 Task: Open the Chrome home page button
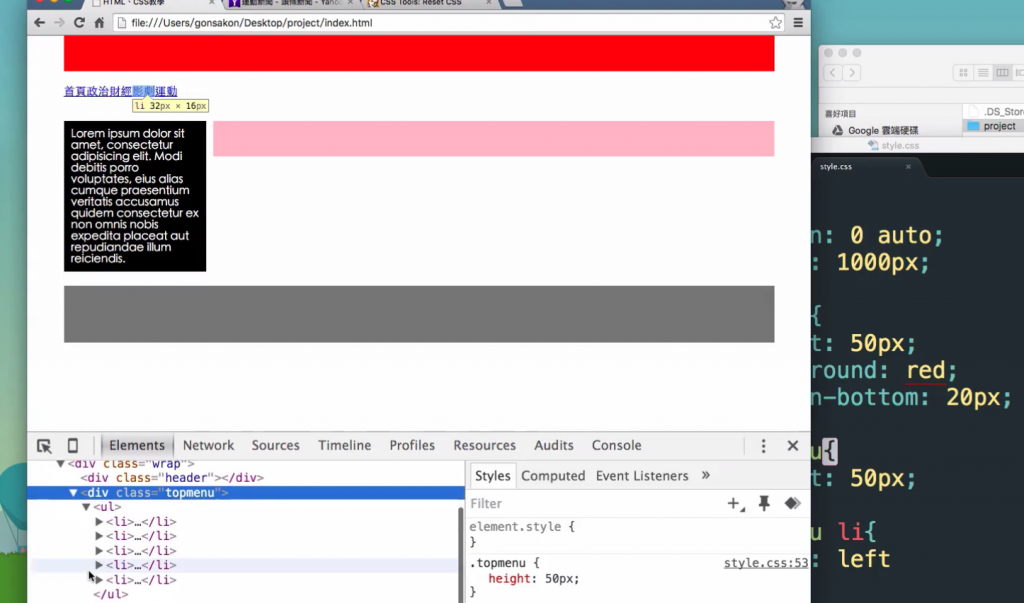point(99,23)
